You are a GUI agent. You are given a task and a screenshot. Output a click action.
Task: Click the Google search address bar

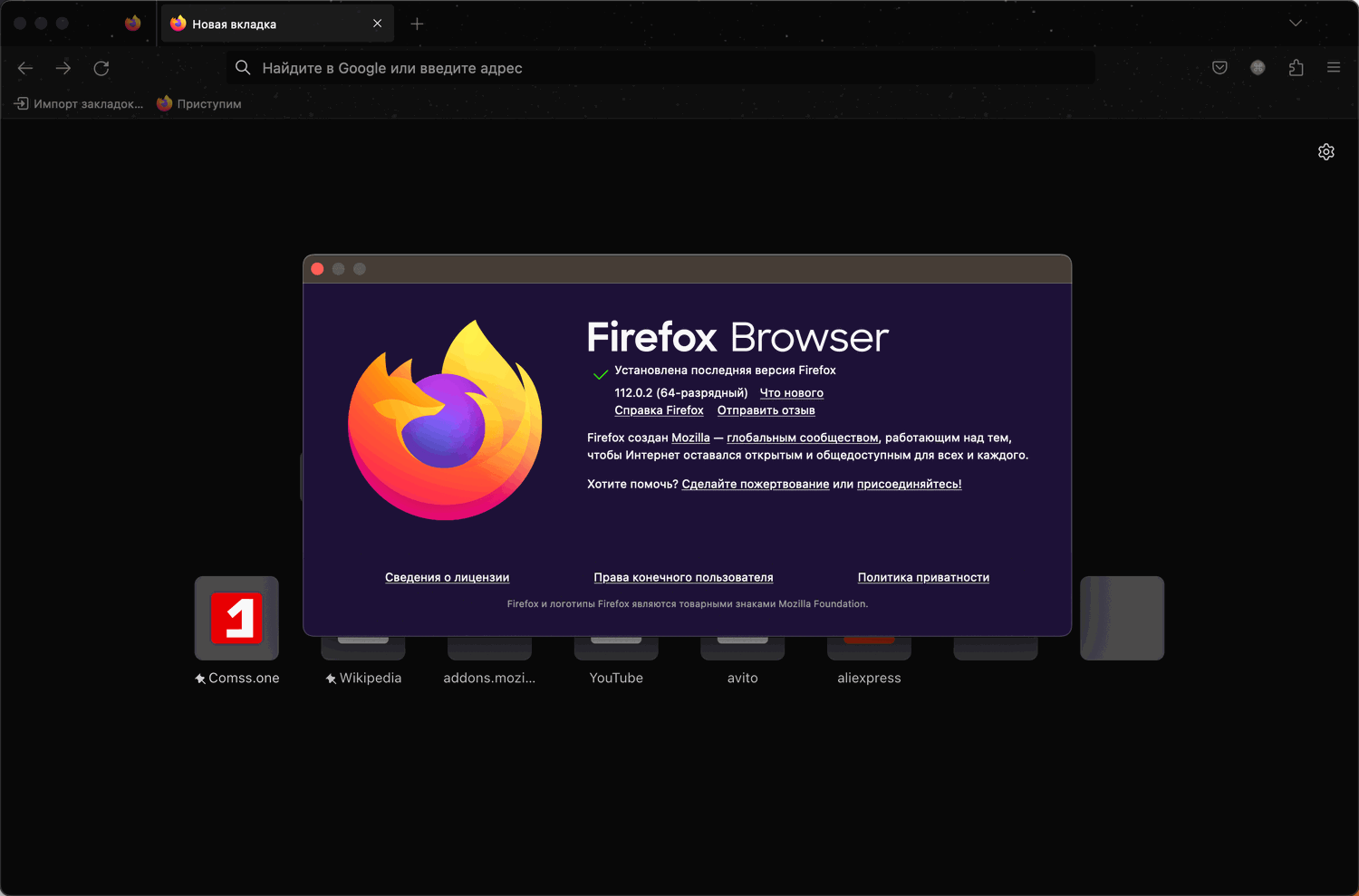(661, 68)
